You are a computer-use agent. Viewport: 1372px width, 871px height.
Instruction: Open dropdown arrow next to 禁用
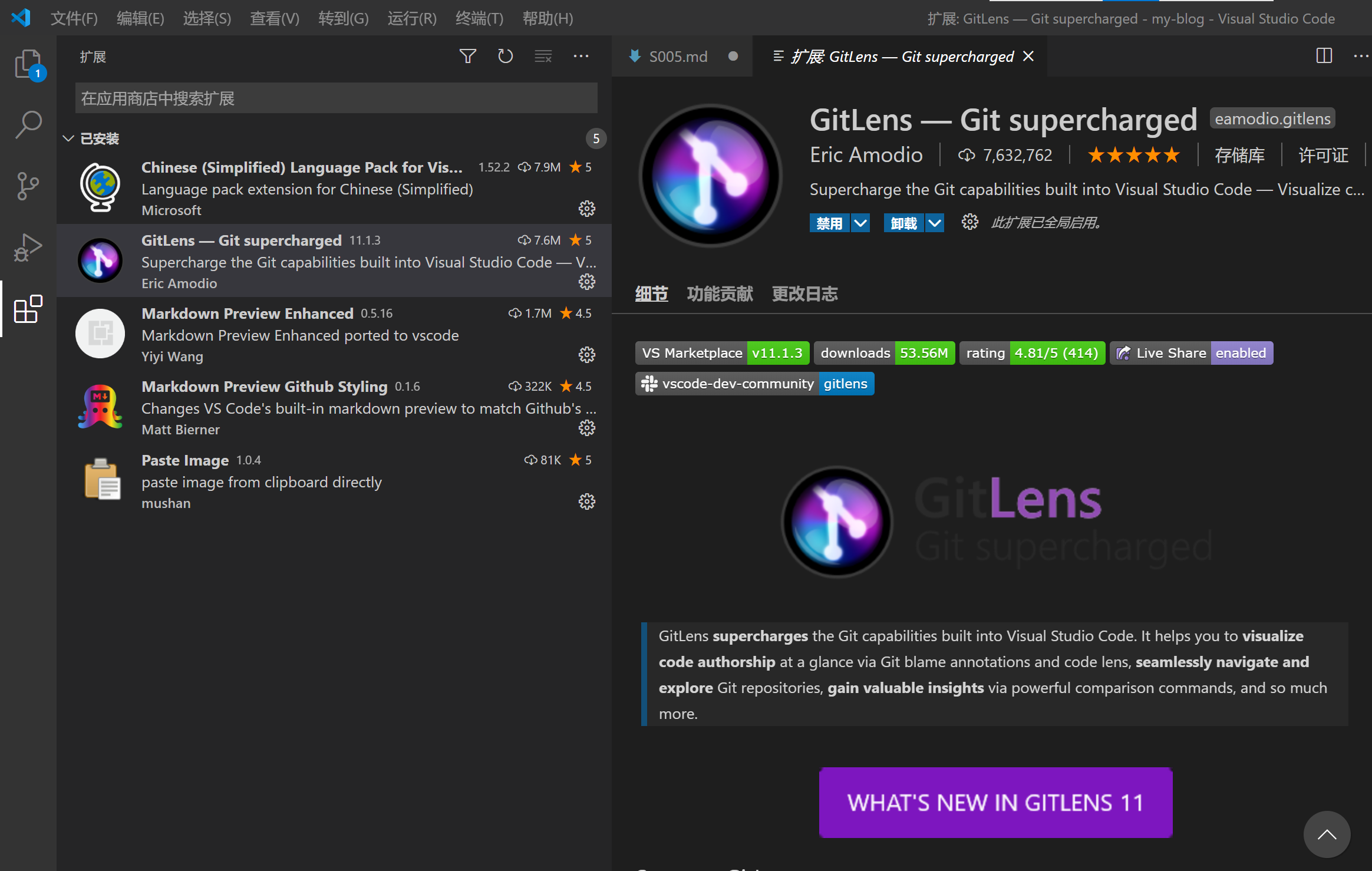860,223
